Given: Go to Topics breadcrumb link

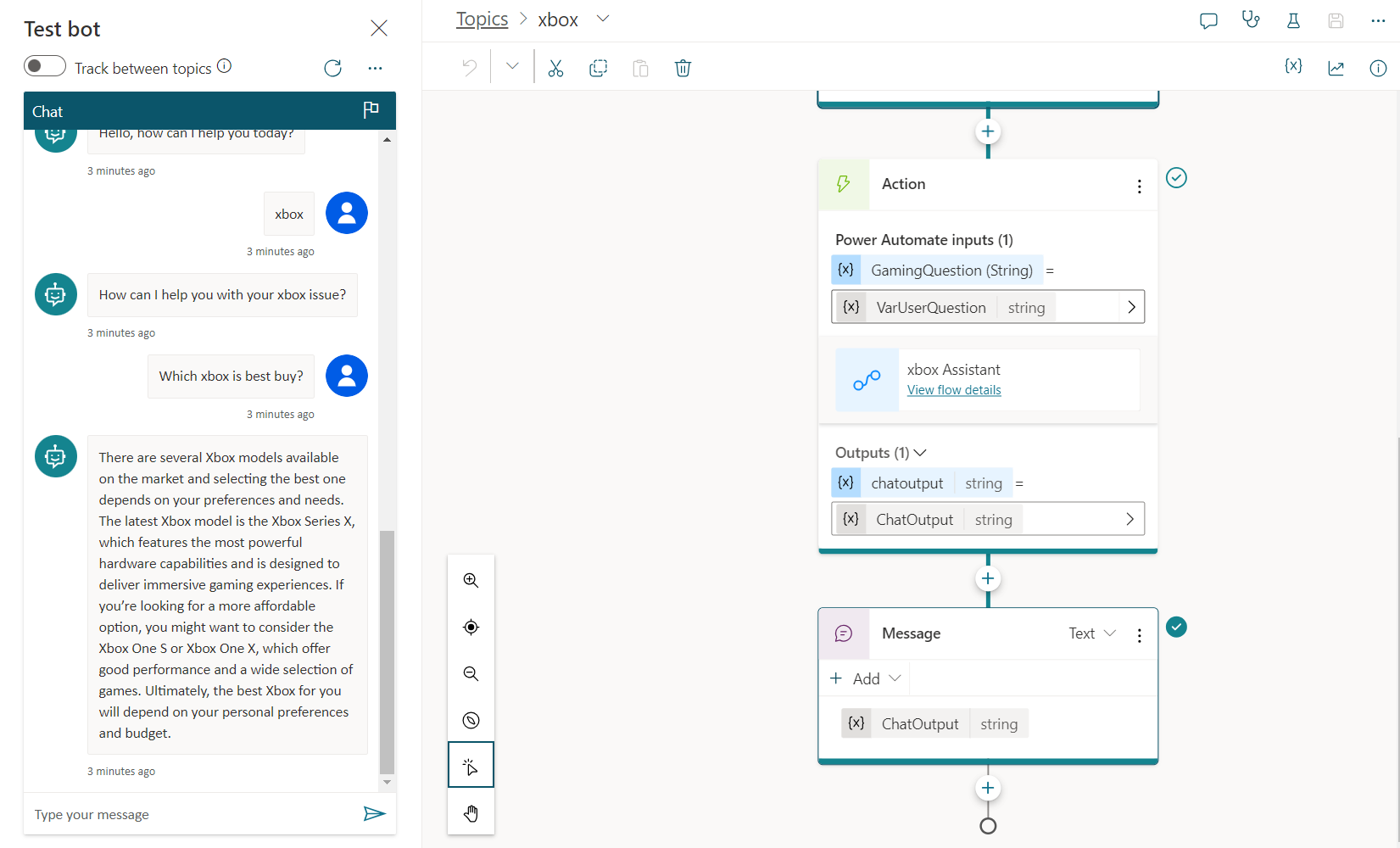Looking at the screenshot, I should tap(482, 20).
